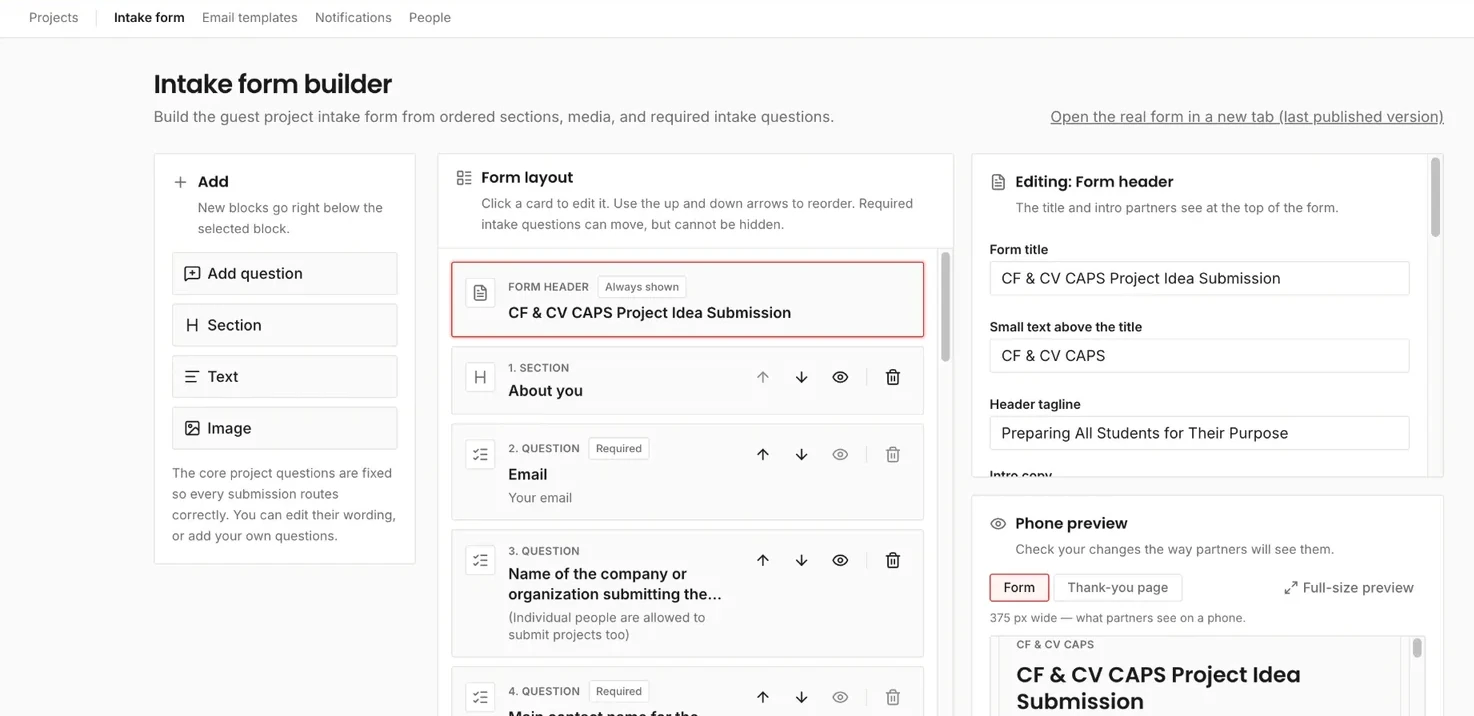
Task: Move company name question down
Action: (x=802, y=560)
